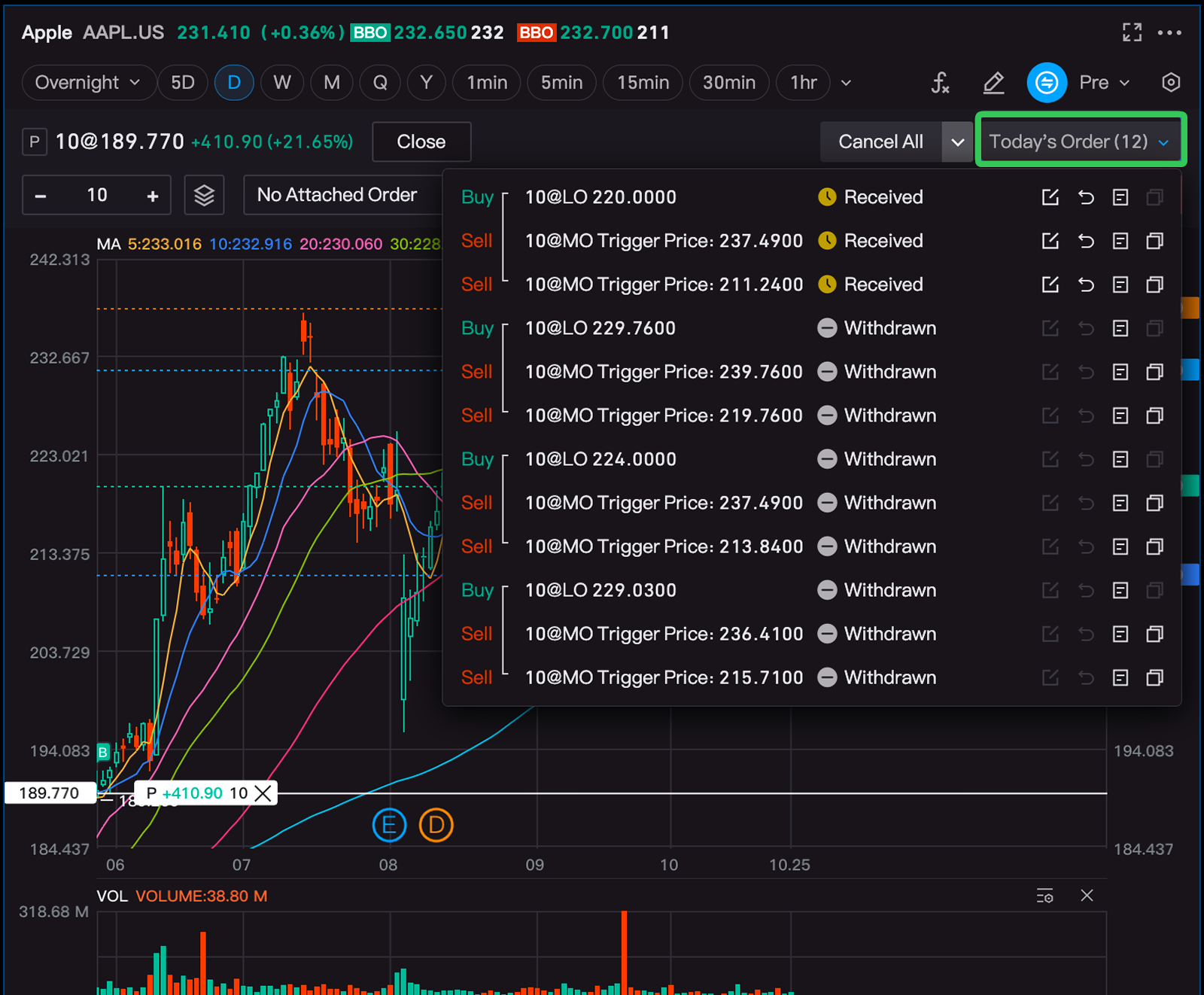This screenshot has width=1204, height=995.
Task: Click the Close position button
Action: [421, 141]
